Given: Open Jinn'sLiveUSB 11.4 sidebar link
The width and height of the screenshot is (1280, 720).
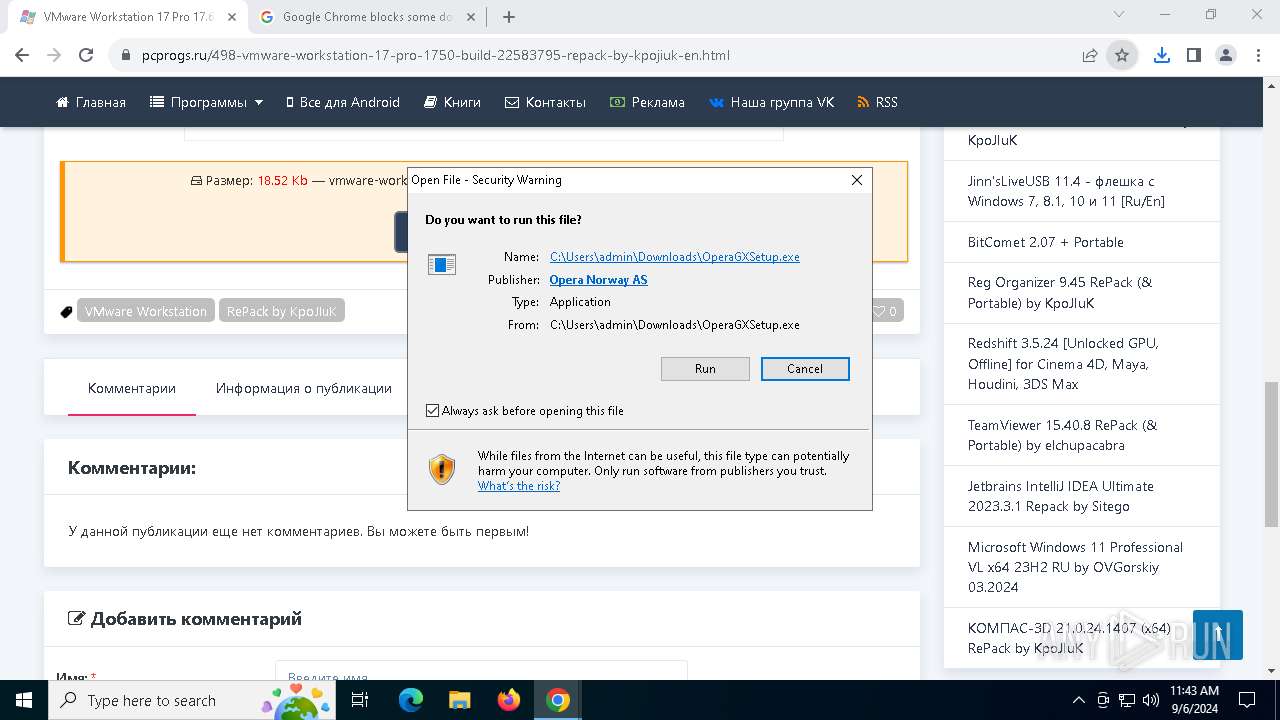Looking at the screenshot, I should pyautogui.click(x=1066, y=191).
